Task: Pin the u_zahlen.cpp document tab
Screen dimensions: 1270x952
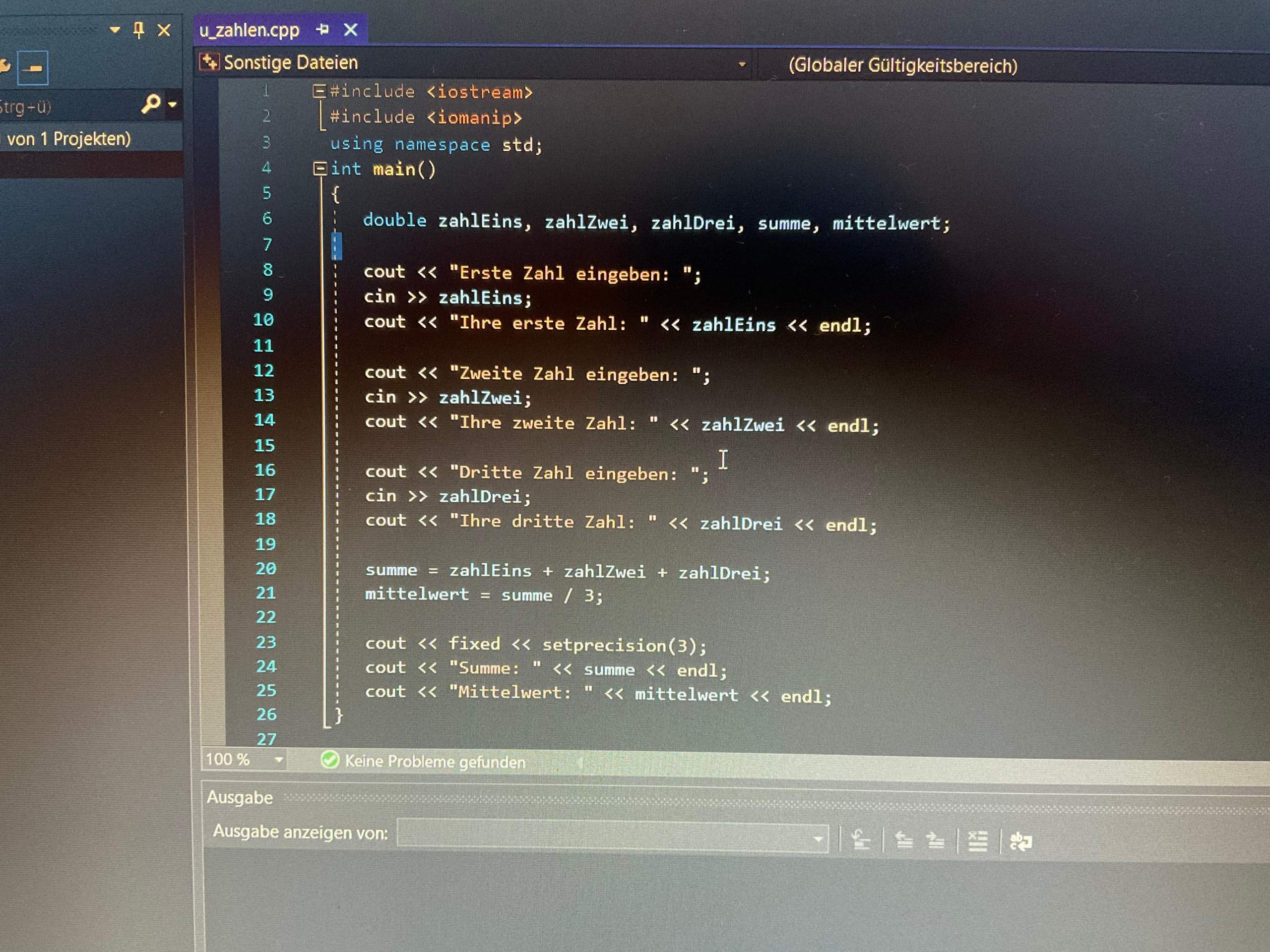Action: 323,30
